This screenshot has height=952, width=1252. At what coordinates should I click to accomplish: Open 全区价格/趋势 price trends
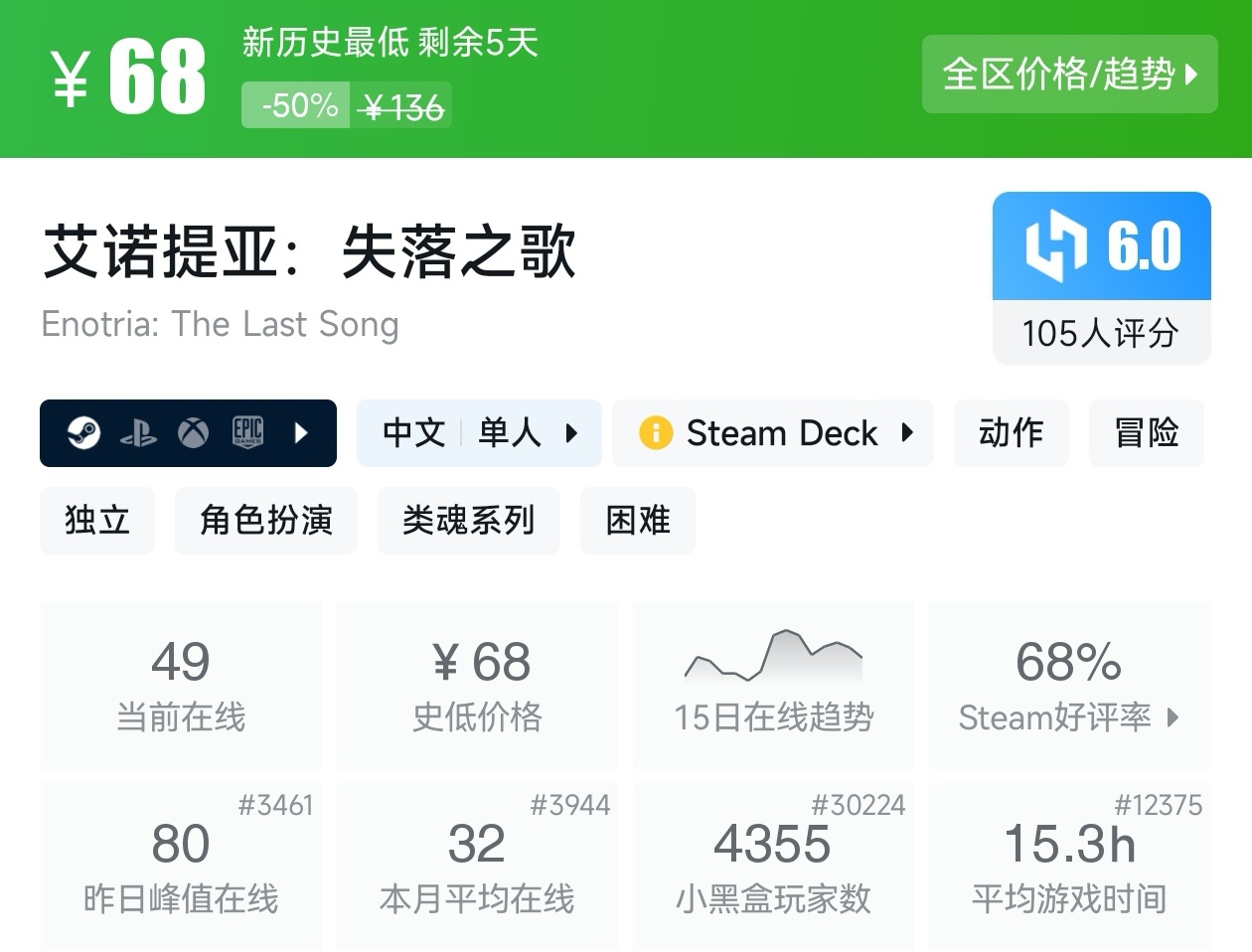point(1069,75)
